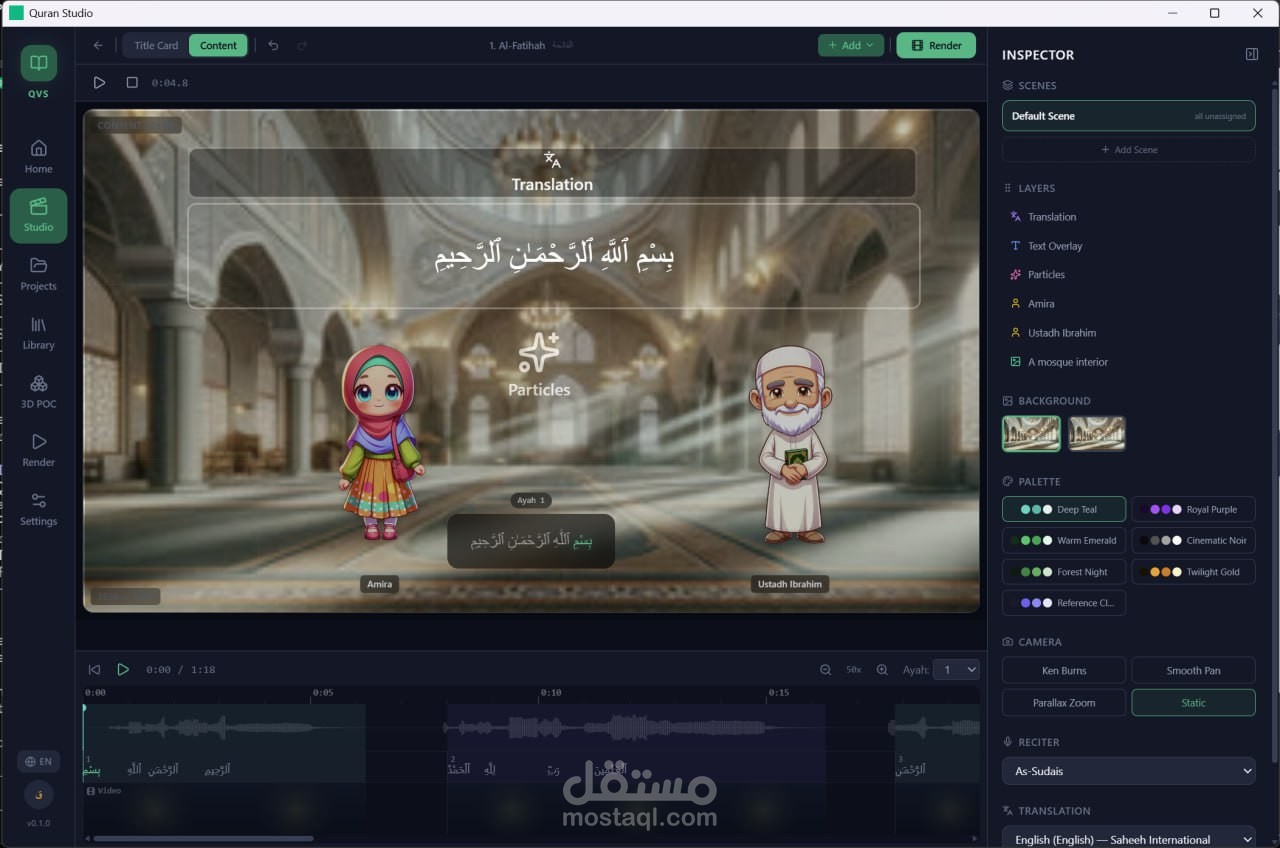Image resolution: width=1280 pixels, height=848 pixels.
Task: Click the undo arrow in top toolbar
Action: point(272,45)
